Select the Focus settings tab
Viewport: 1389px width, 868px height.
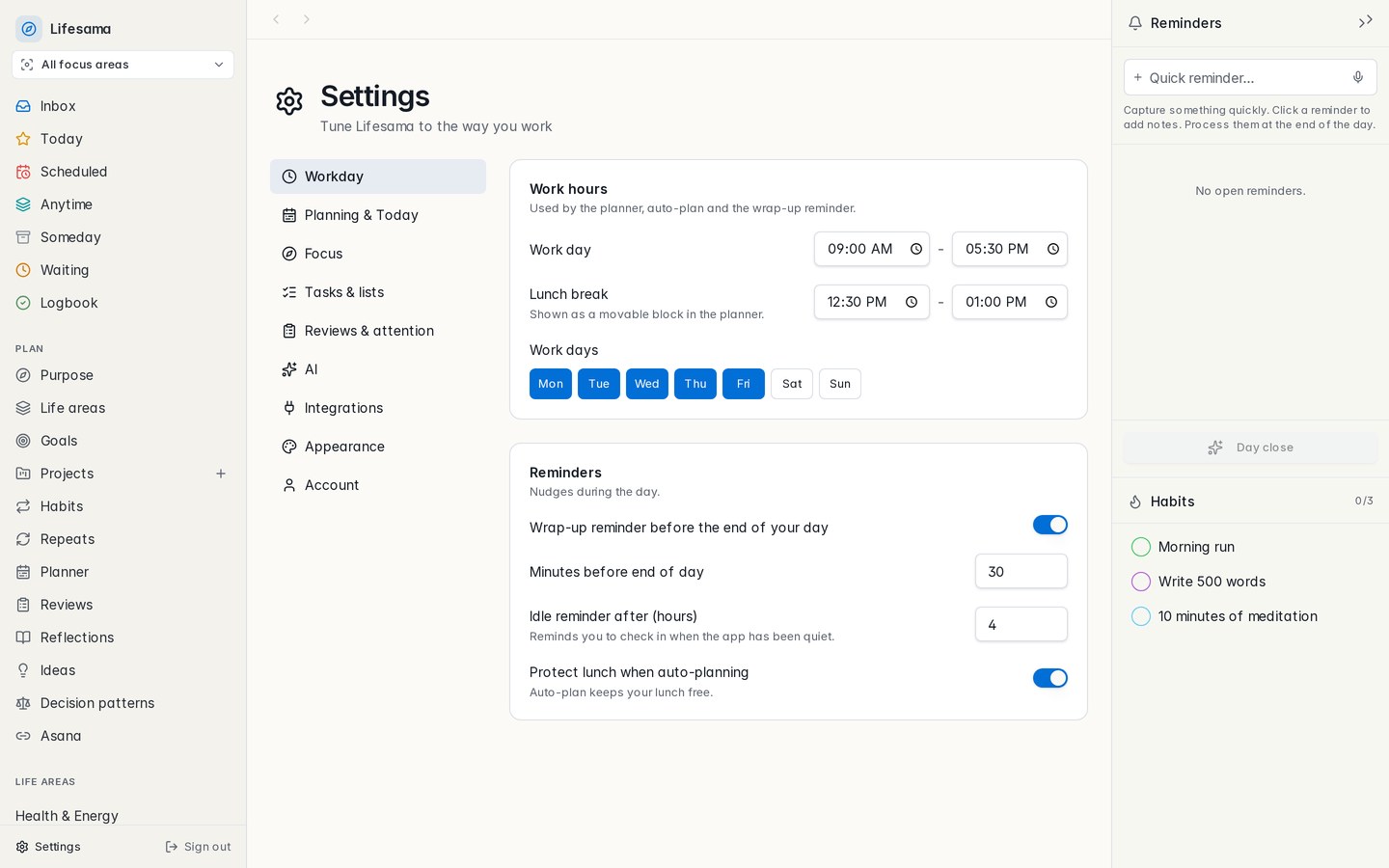pos(378,254)
